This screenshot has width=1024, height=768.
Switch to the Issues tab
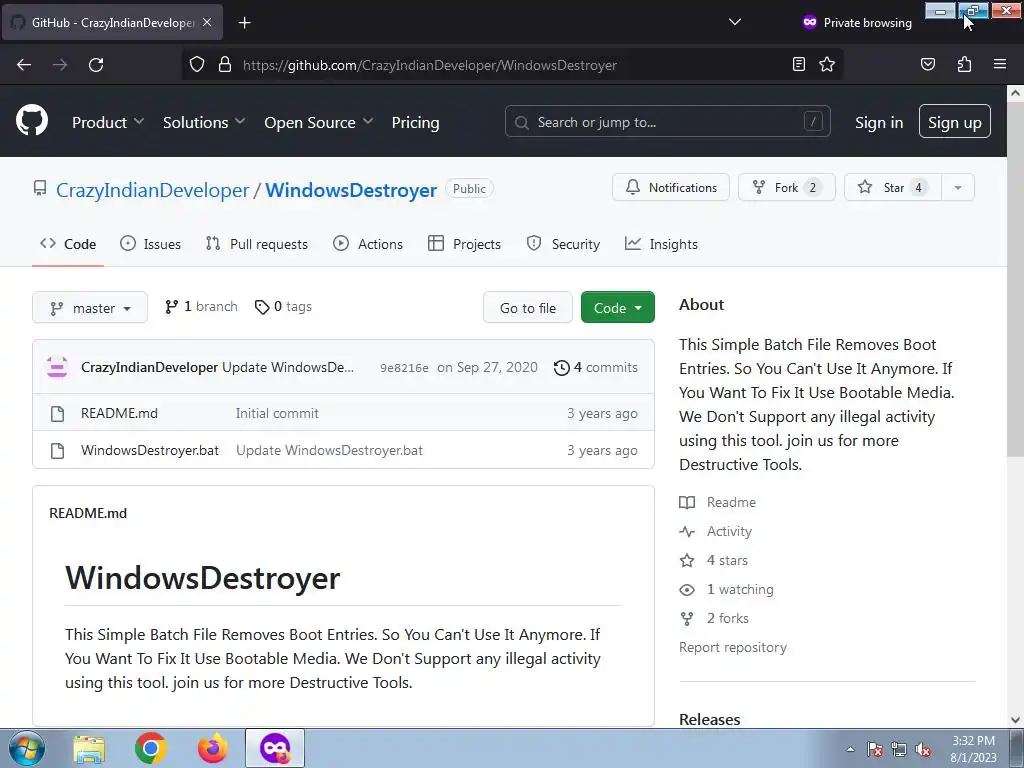(x=150, y=244)
